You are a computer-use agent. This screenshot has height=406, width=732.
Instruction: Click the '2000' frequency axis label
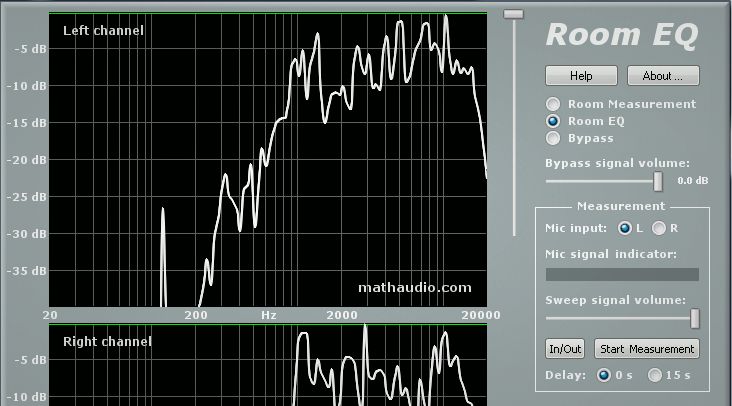pyautogui.click(x=342, y=315)
